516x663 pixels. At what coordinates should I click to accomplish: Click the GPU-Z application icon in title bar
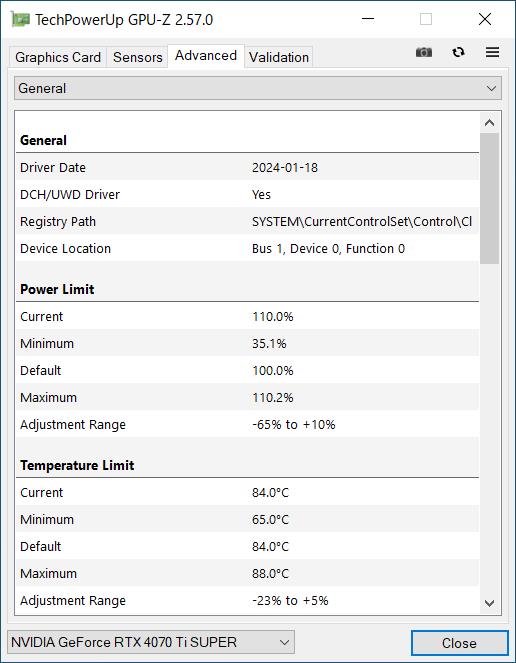[20, 19]
